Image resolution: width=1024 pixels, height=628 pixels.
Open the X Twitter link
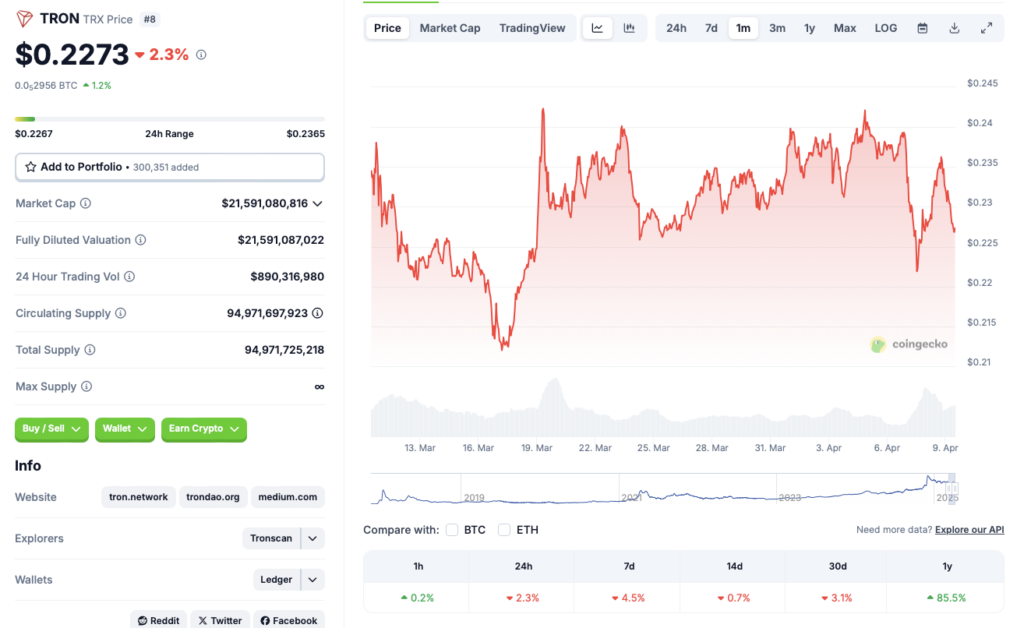(x=220, y=620)
